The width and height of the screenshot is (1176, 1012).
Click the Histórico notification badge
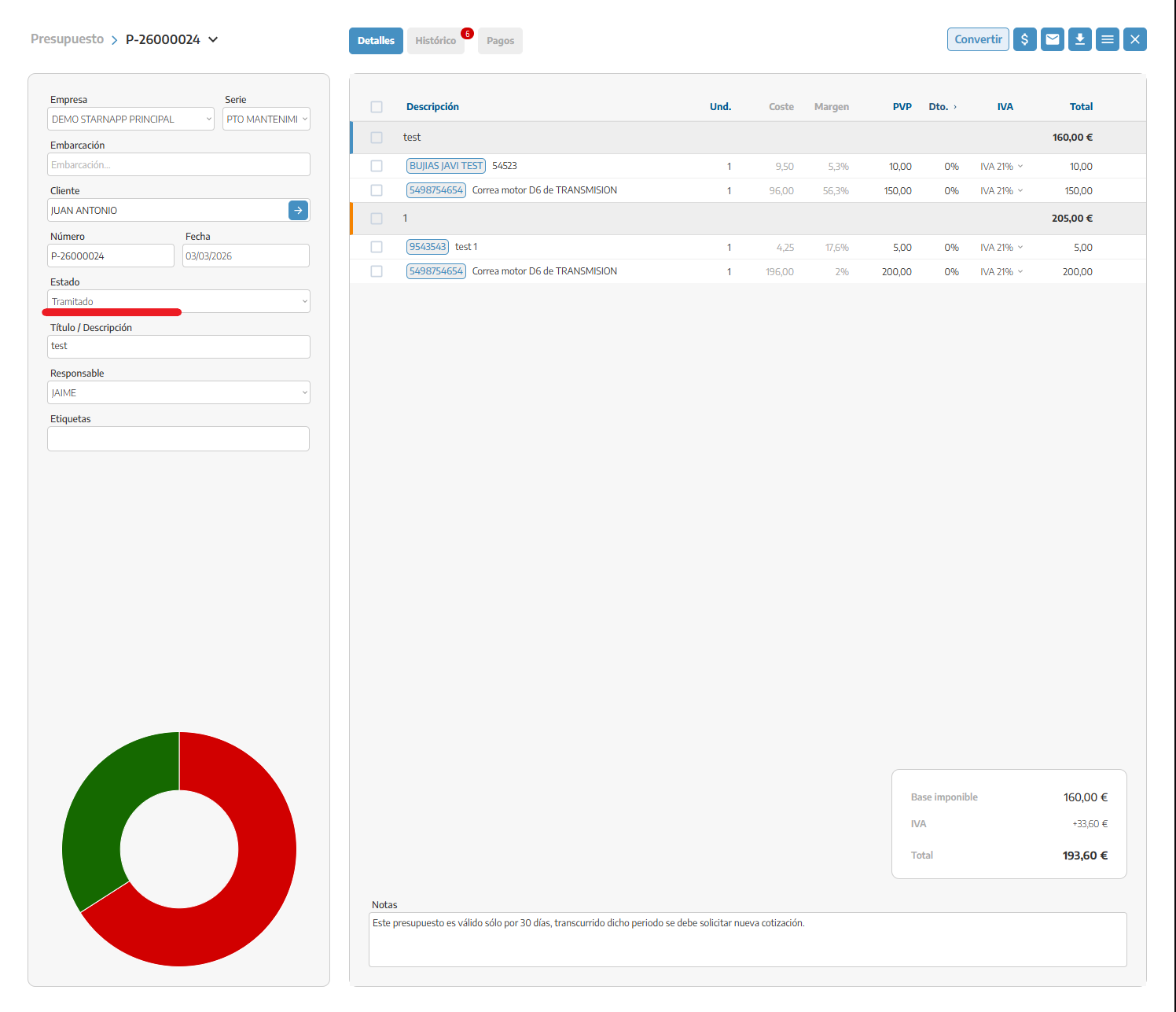coord(467,33)
